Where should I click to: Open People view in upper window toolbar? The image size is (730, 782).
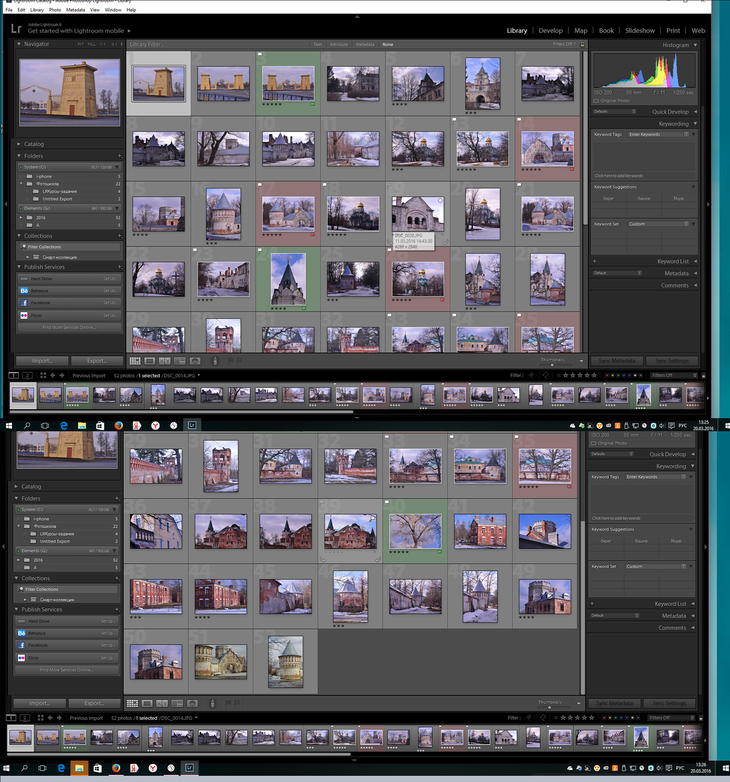point(195,361)
